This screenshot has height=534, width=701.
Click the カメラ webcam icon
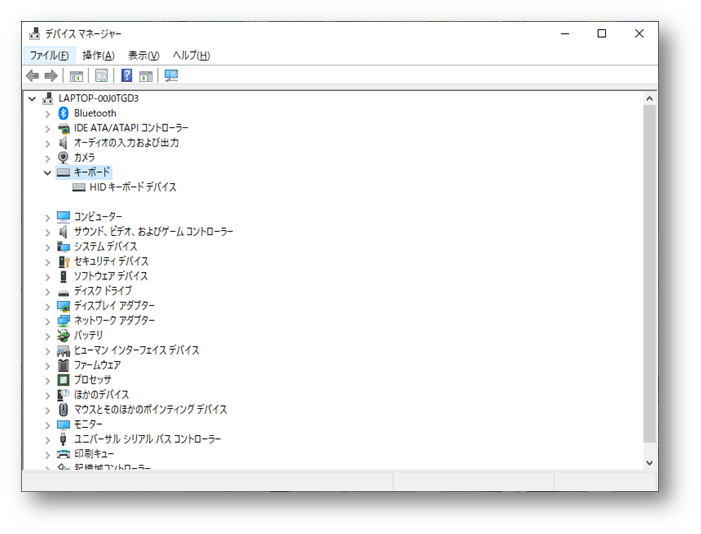63,157
